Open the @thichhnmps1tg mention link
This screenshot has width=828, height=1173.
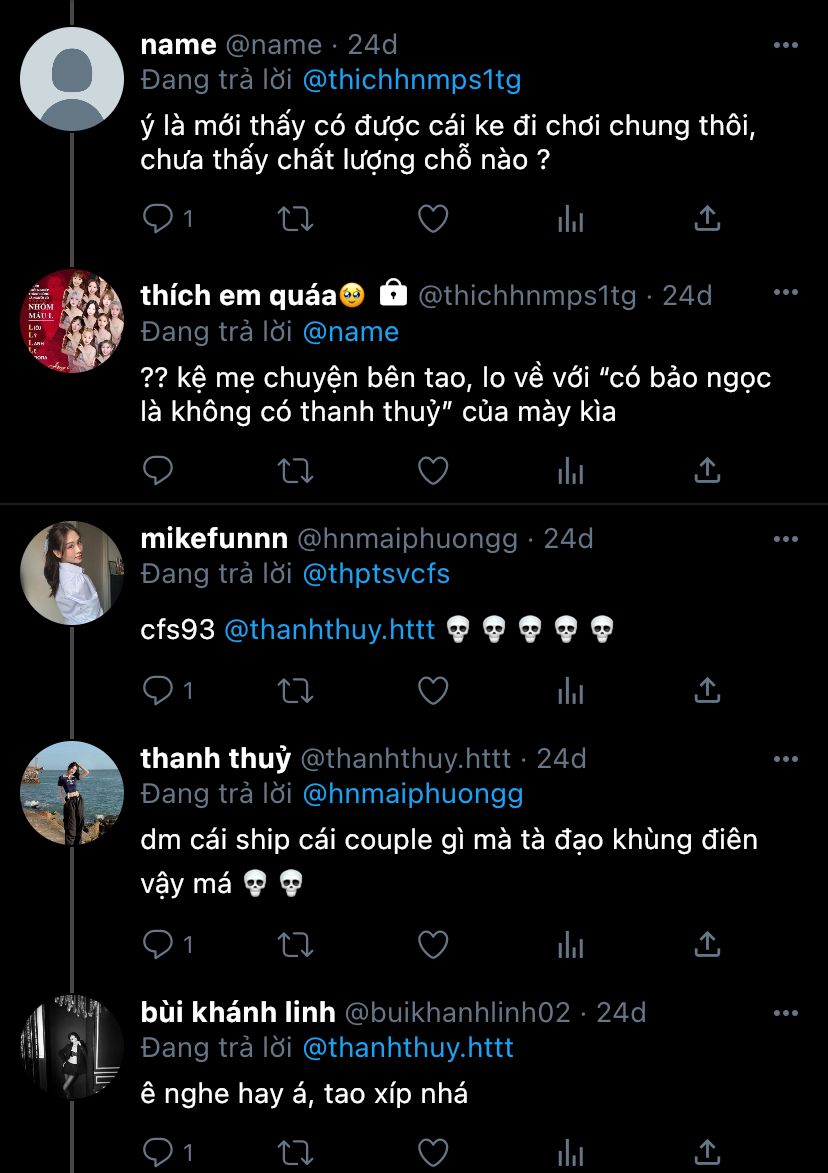(411, 80)
